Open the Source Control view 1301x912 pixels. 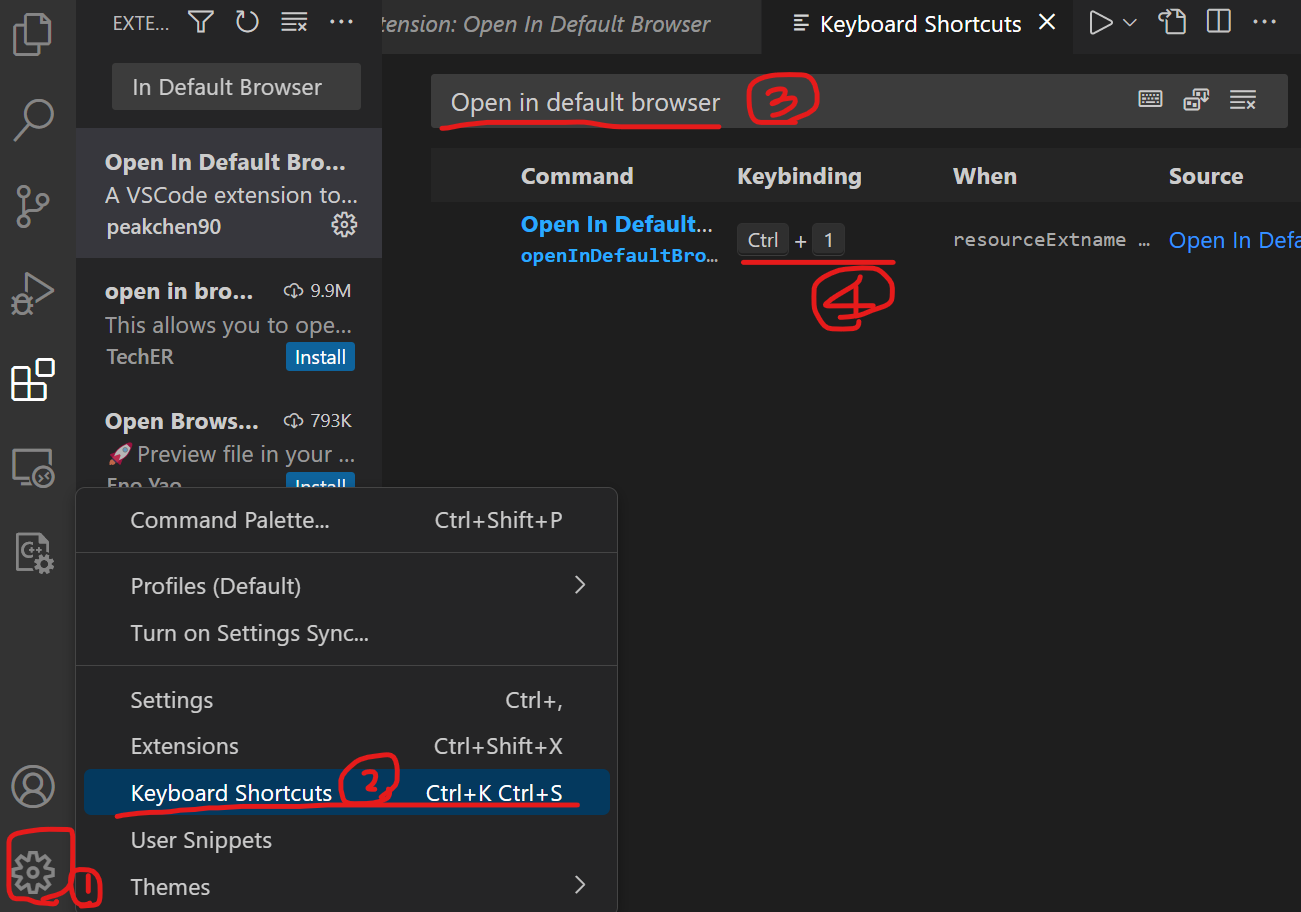coord(33,207)
